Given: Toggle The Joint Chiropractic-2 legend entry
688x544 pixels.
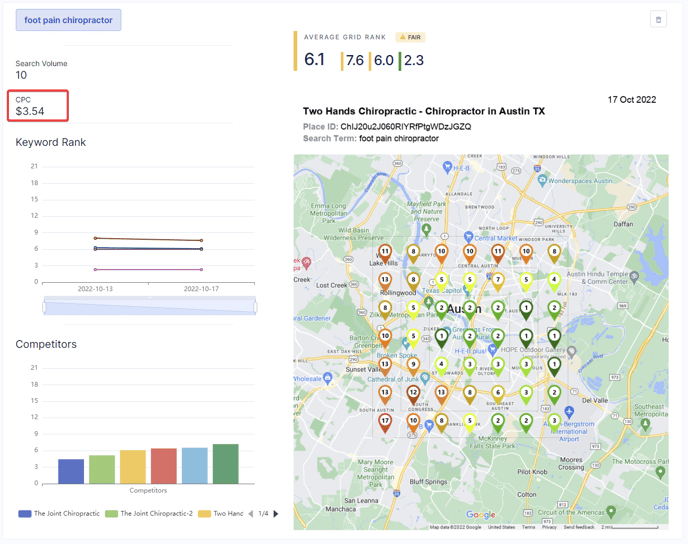Looking at the screenshot, I should (148, 514).
